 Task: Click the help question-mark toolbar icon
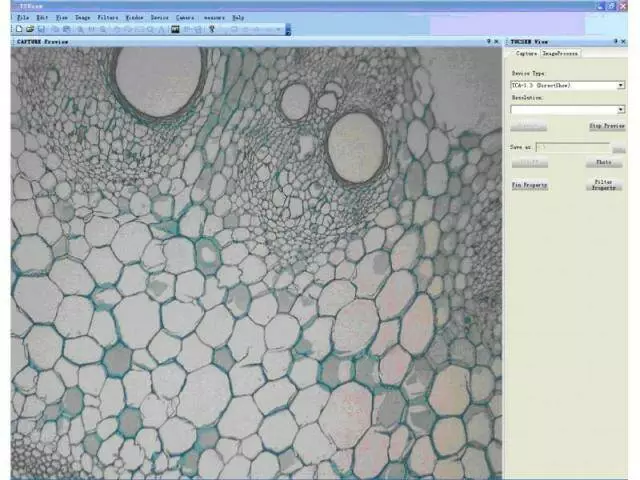point(212,30)
